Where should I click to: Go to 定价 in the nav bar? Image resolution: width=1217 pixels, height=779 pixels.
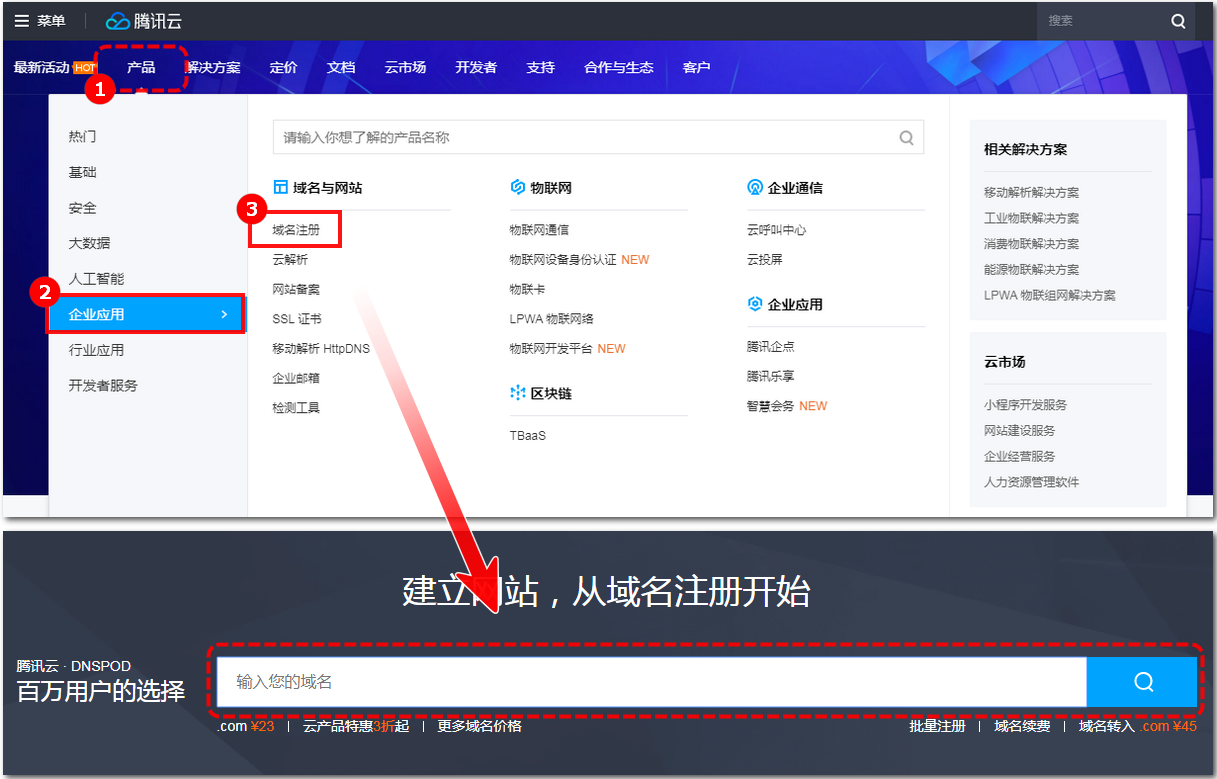pos(283,68)
